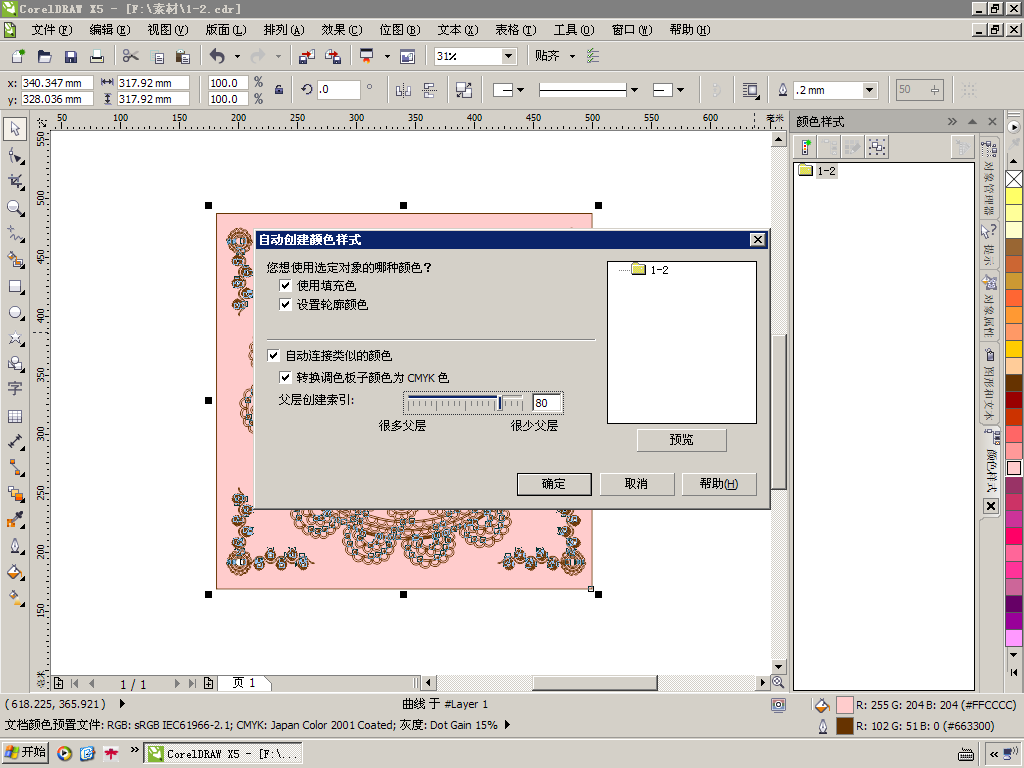1024x768 pixels.
Task: Select the Text tool
Action: [15, 389]
